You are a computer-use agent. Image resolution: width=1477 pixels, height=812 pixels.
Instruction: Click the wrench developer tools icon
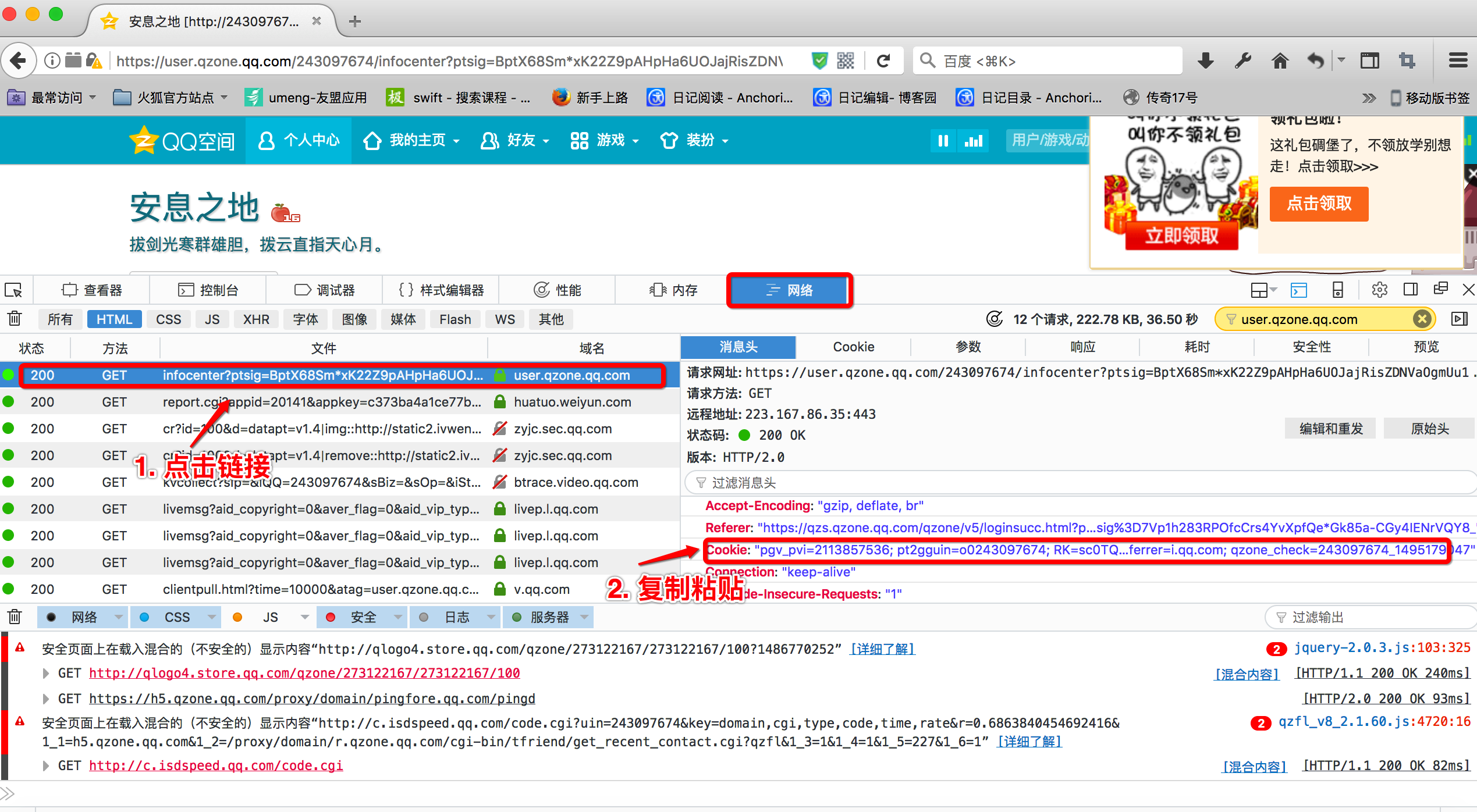point(1243,60)
